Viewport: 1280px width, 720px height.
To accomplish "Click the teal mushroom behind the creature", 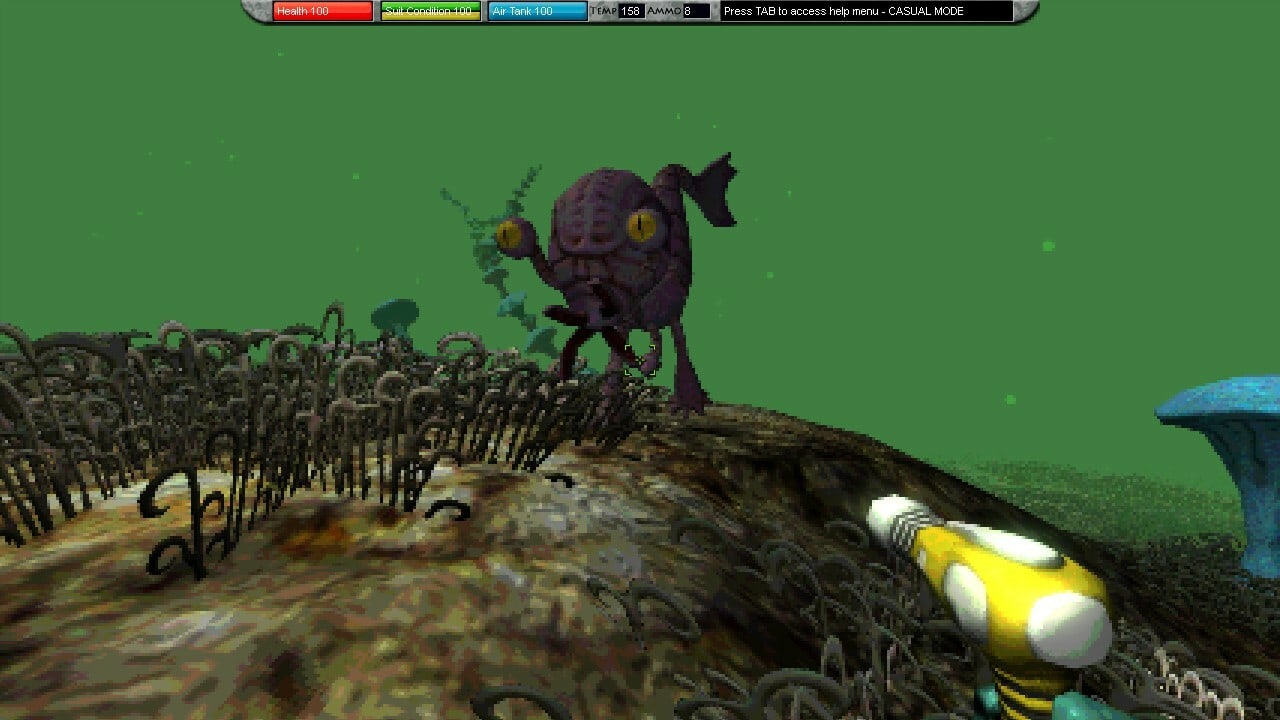I will pyautogui.click(x=395, y=315).
